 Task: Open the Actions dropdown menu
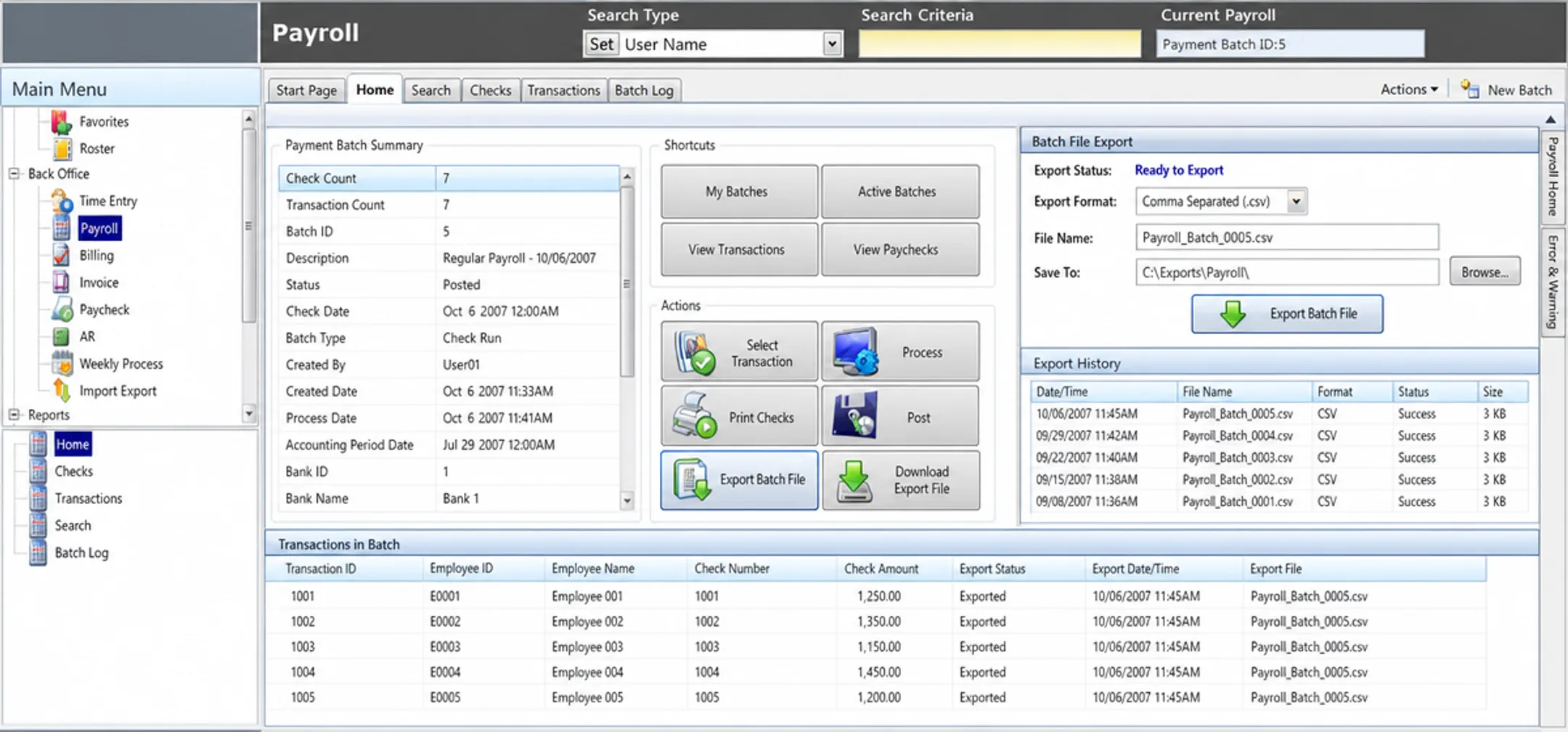[x=1409, y=89]
